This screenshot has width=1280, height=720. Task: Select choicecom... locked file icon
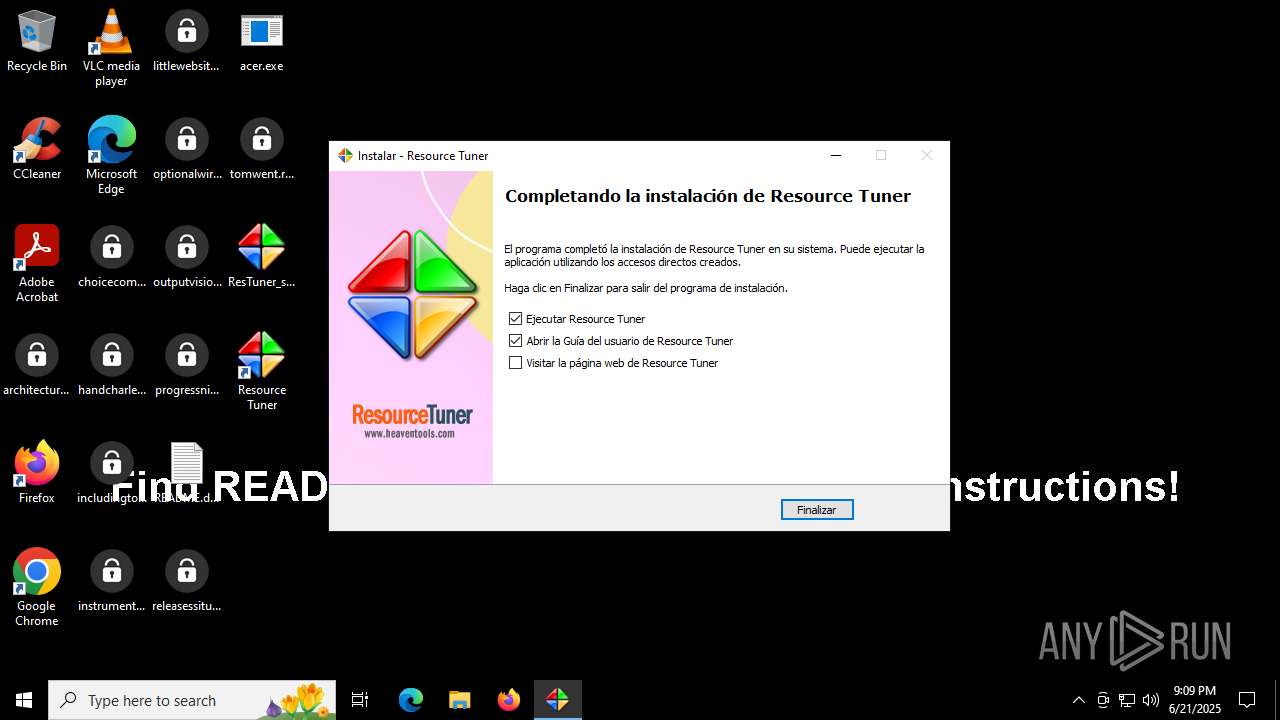pyautogui.click(x=111, y=257)
